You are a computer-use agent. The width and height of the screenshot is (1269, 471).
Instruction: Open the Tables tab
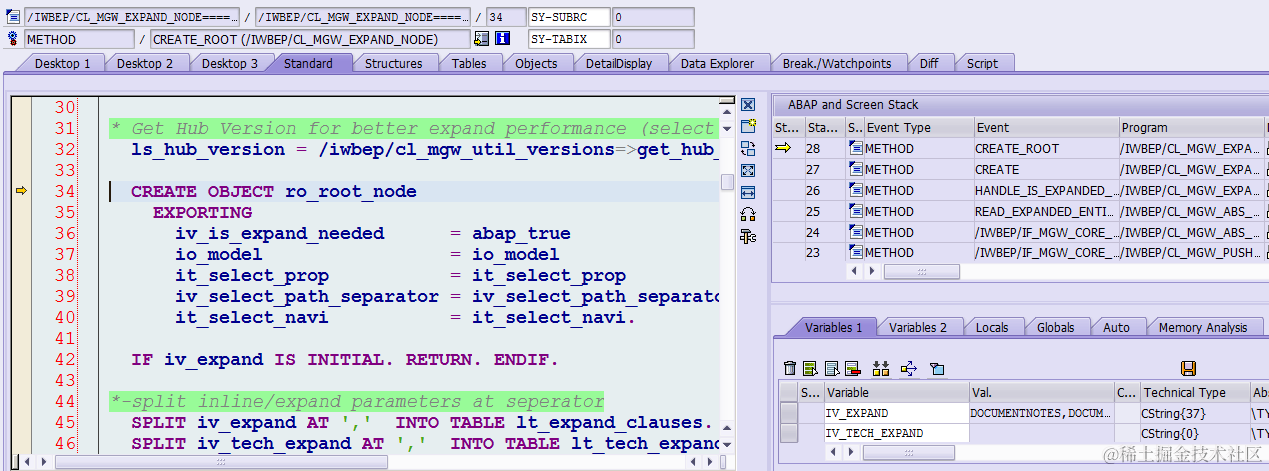click(469, 63)
